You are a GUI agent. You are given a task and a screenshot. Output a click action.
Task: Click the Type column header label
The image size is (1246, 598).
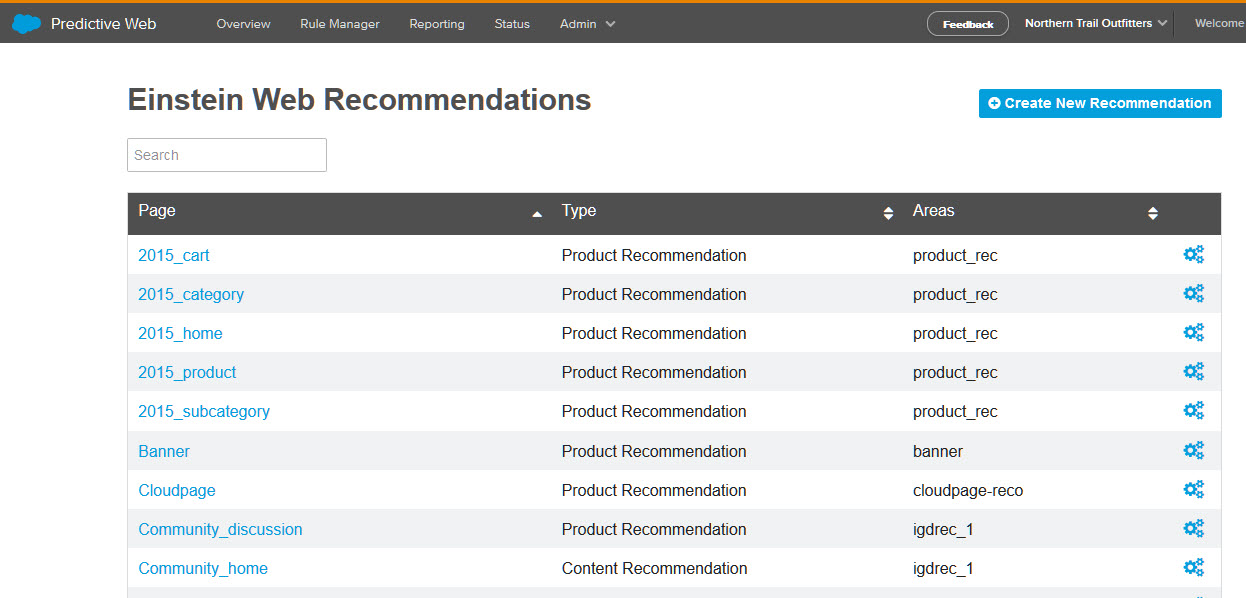[x=579, y=211]
